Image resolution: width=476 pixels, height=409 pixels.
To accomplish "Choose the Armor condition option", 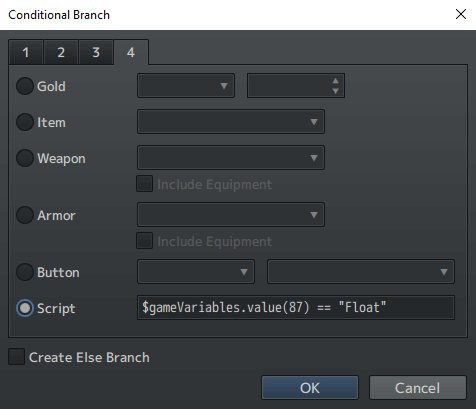I will coord(25,215).
